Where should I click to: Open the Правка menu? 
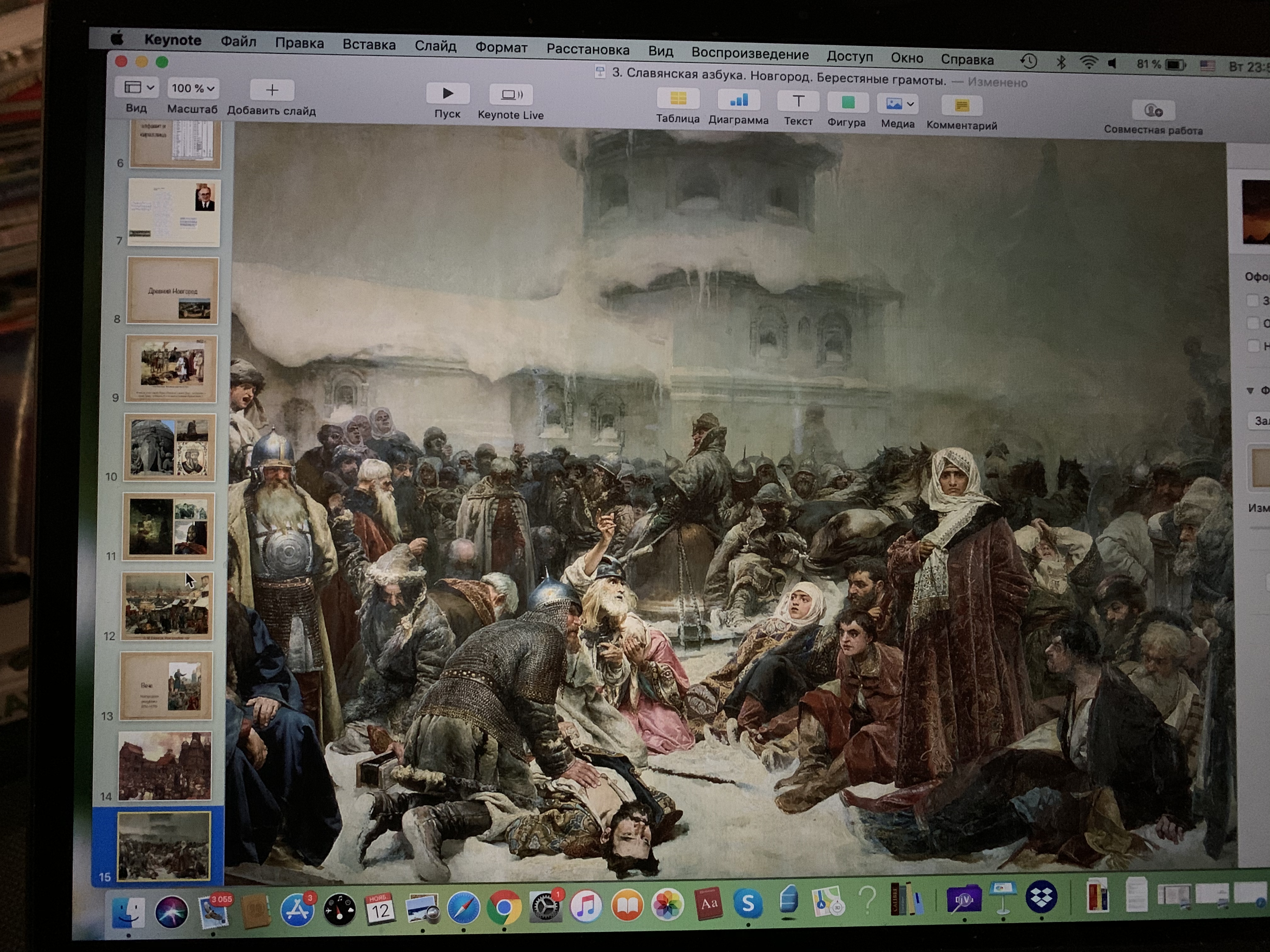tap(299, 43)
